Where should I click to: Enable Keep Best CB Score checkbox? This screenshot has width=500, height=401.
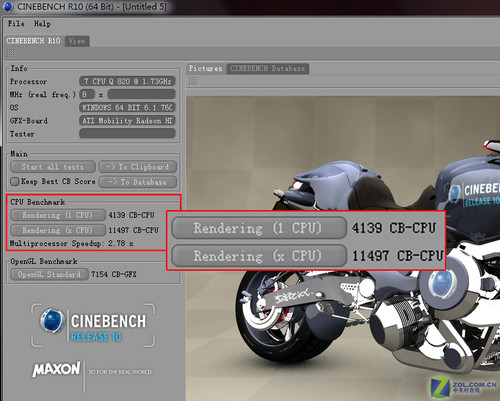15,182
